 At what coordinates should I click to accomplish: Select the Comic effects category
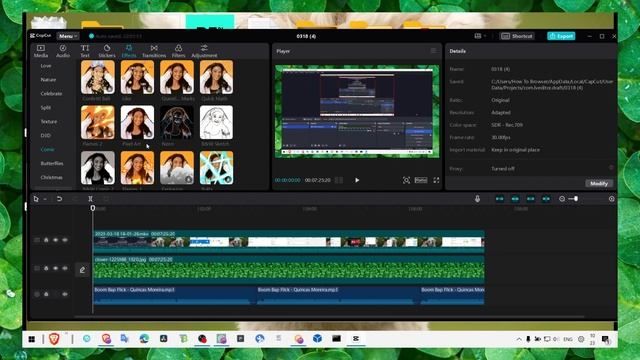tap(47, 149)
